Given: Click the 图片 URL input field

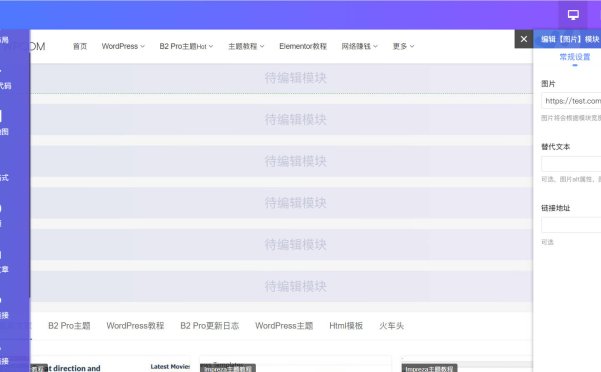Looking at the screenshot, I should point(571,101).
